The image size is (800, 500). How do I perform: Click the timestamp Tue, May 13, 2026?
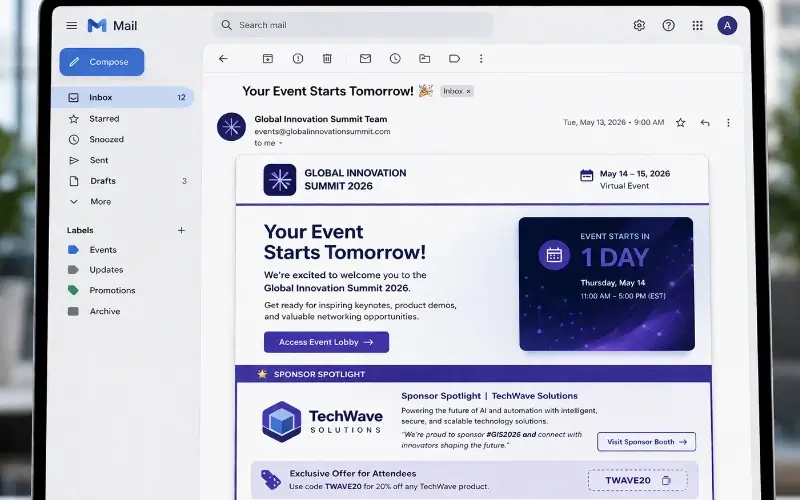[614, 122]
